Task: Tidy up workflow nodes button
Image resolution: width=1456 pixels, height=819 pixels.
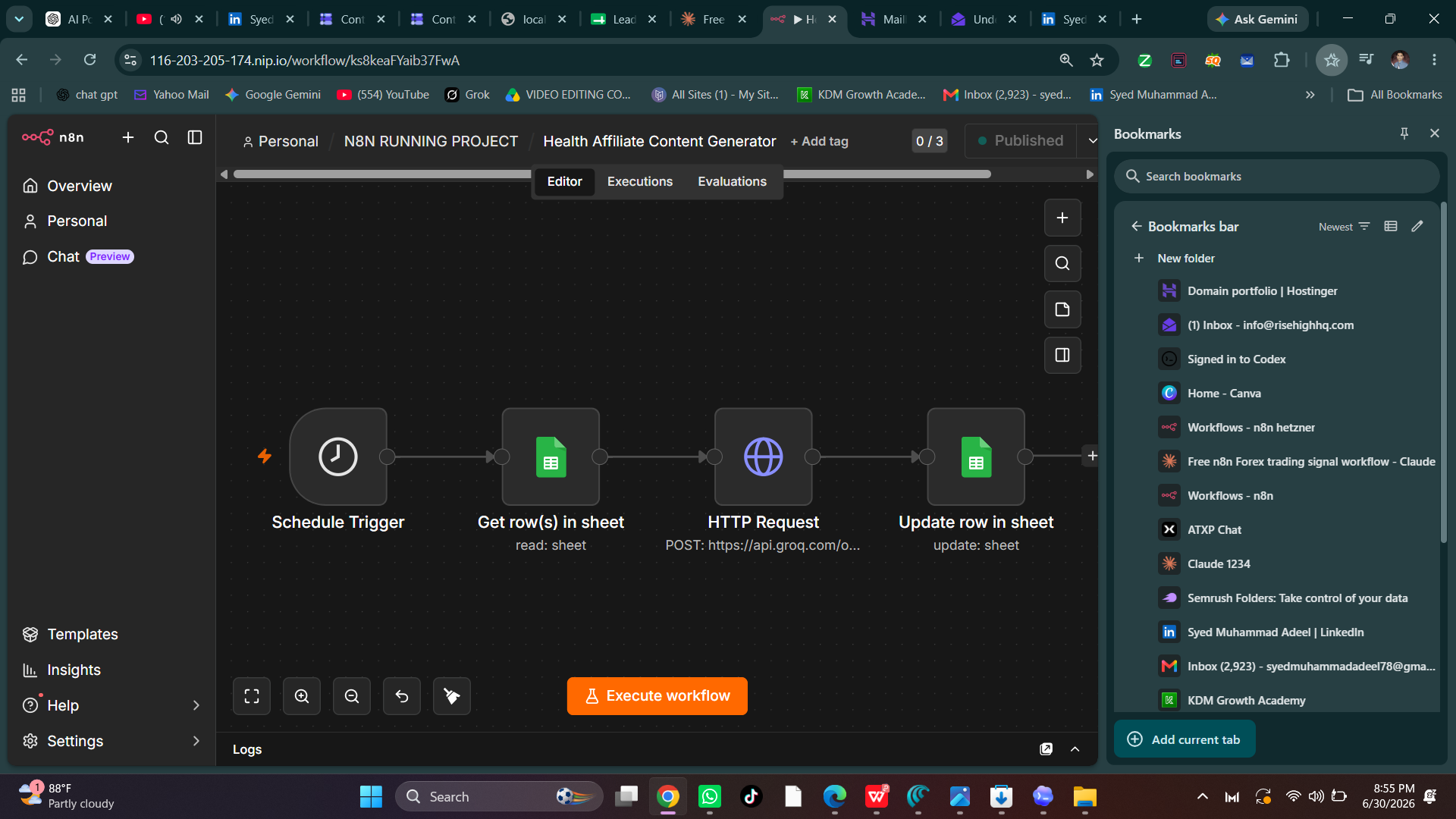Action: click(452, 696)
